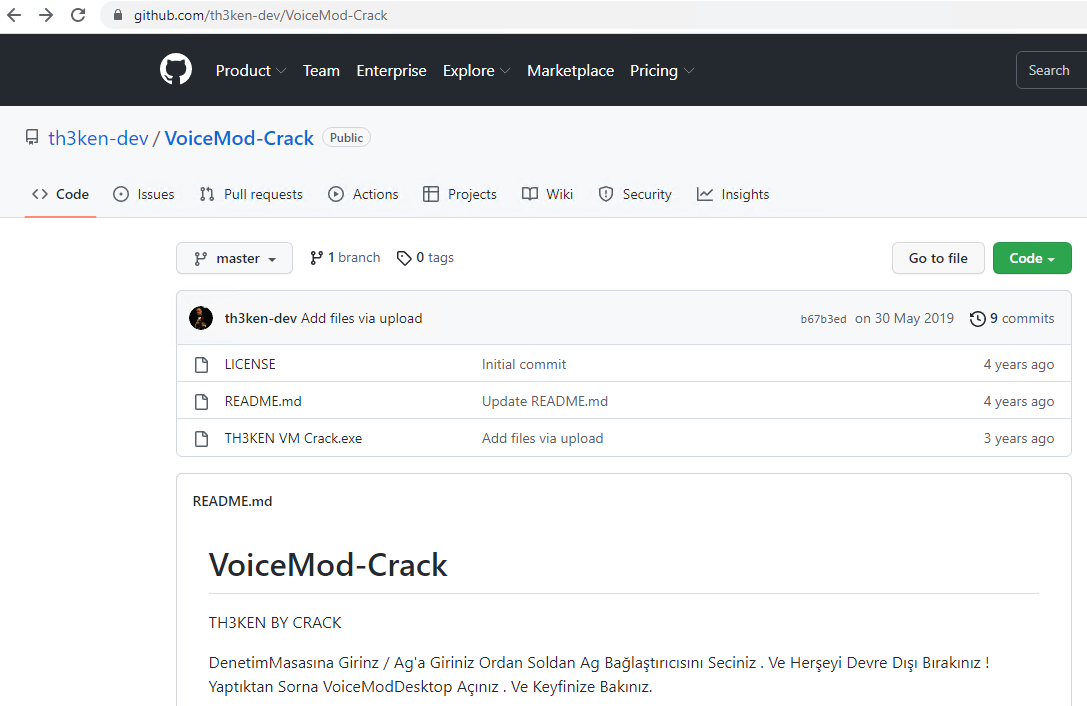Click th3ken-dev author name in commit row
Screen dimensions: 1087x706
(261, 318)
